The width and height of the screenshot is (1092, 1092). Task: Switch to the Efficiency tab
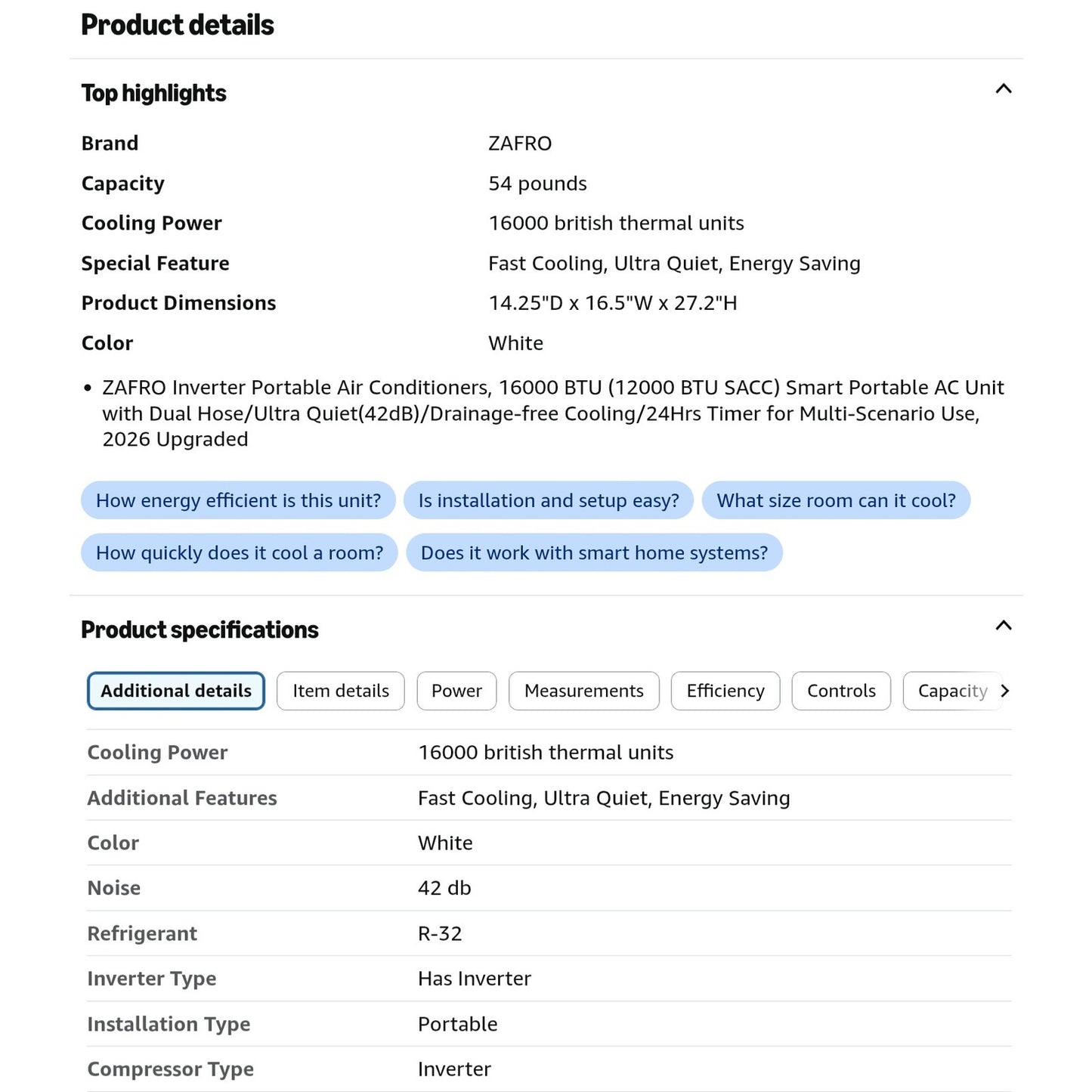click(725, 691)
